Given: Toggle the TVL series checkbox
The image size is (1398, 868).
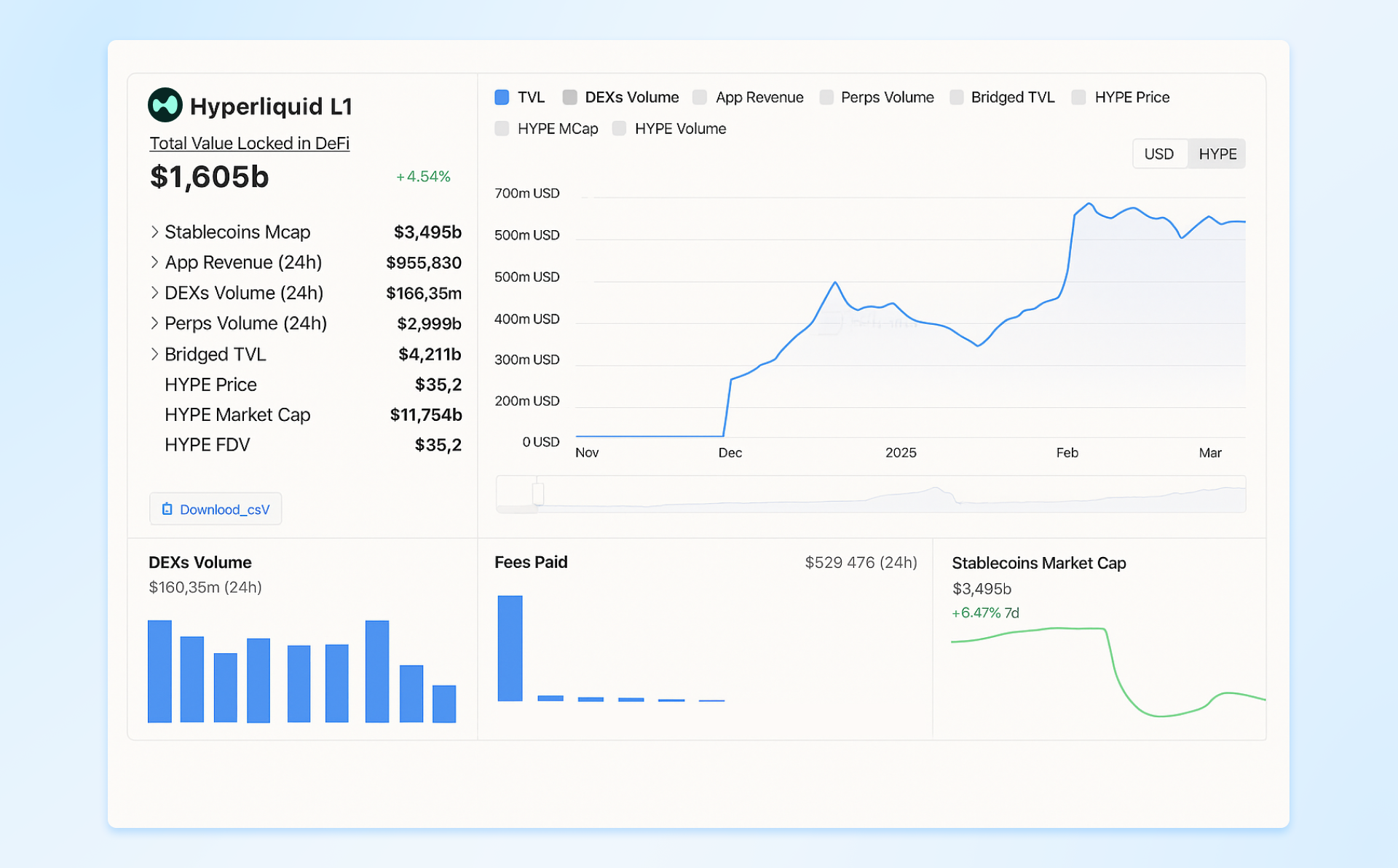Looking at the screenshot, I should [502, 98].
